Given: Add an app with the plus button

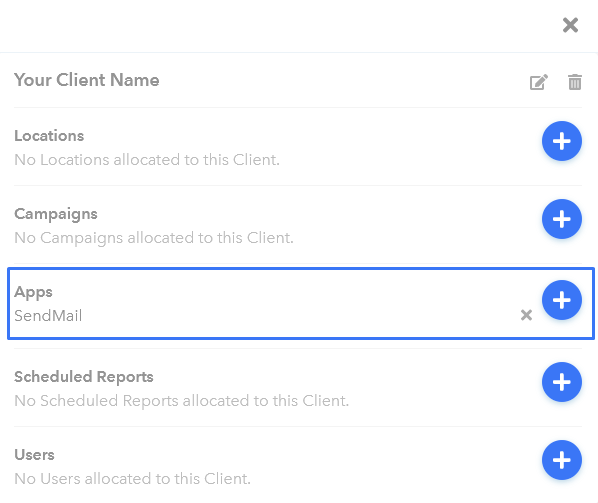Looking at the screenshot, I should [x=561, y=300].
